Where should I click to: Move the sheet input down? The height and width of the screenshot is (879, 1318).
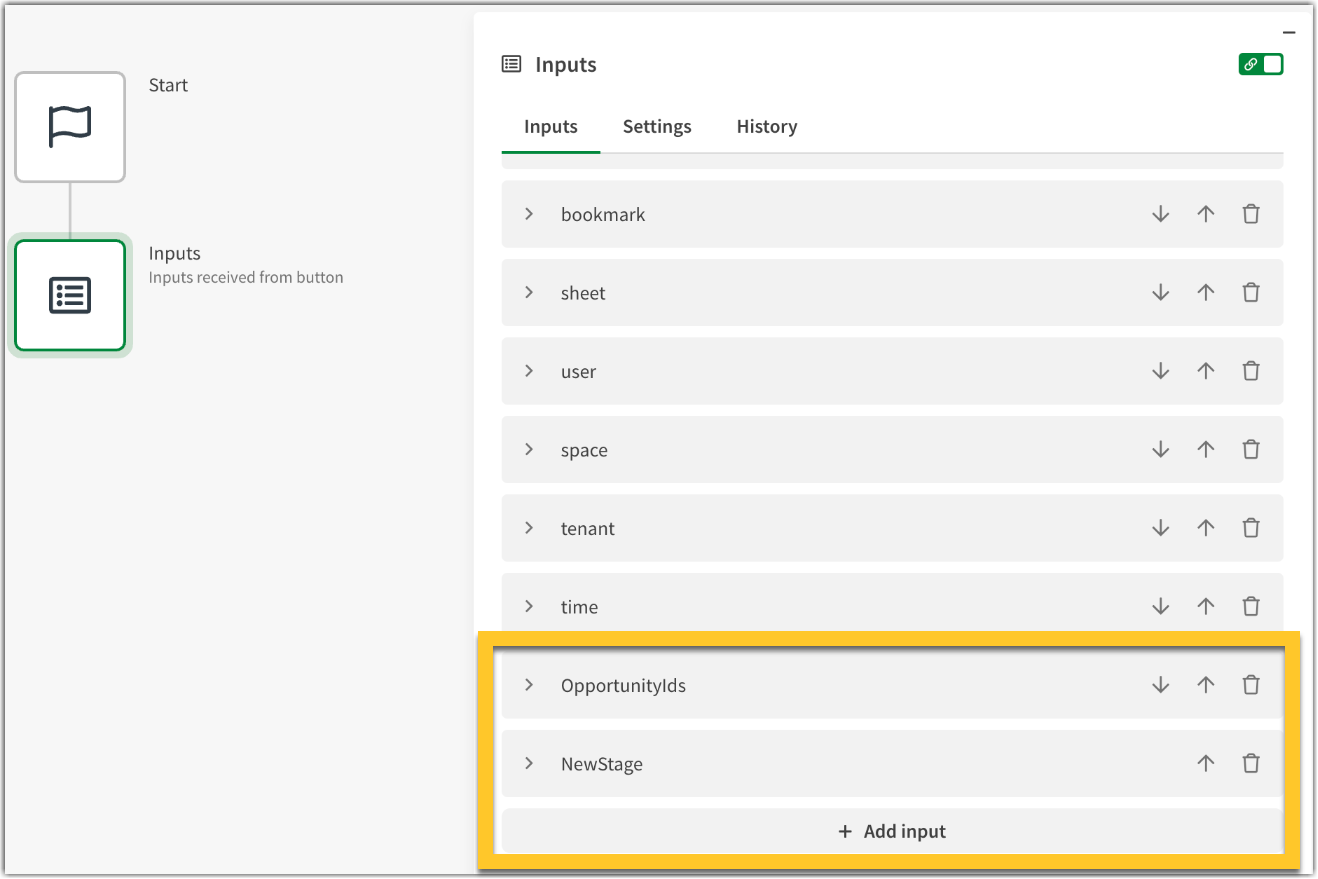coord(1160,293)
